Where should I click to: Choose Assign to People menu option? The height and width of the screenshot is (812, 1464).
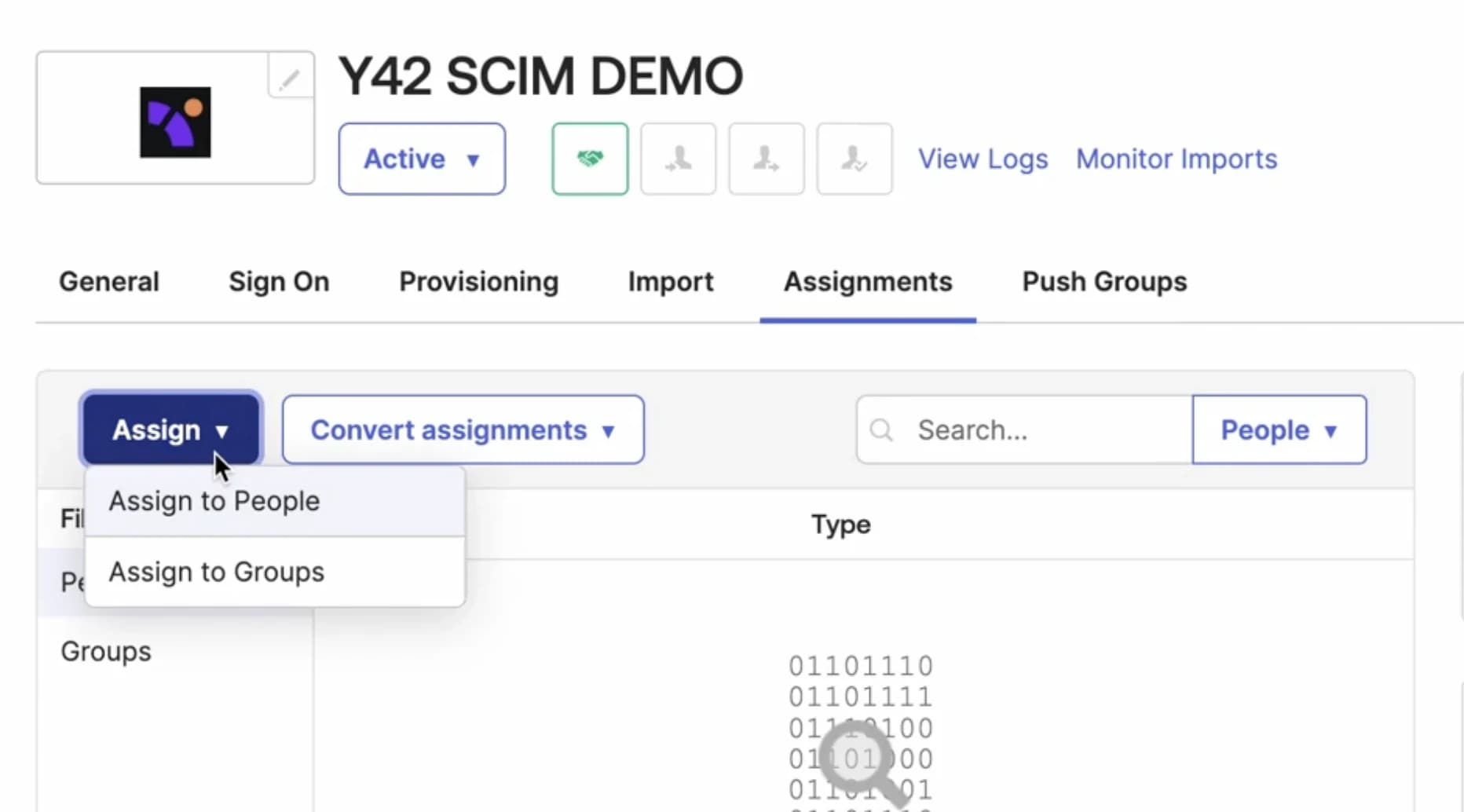(x=275, y=502)
